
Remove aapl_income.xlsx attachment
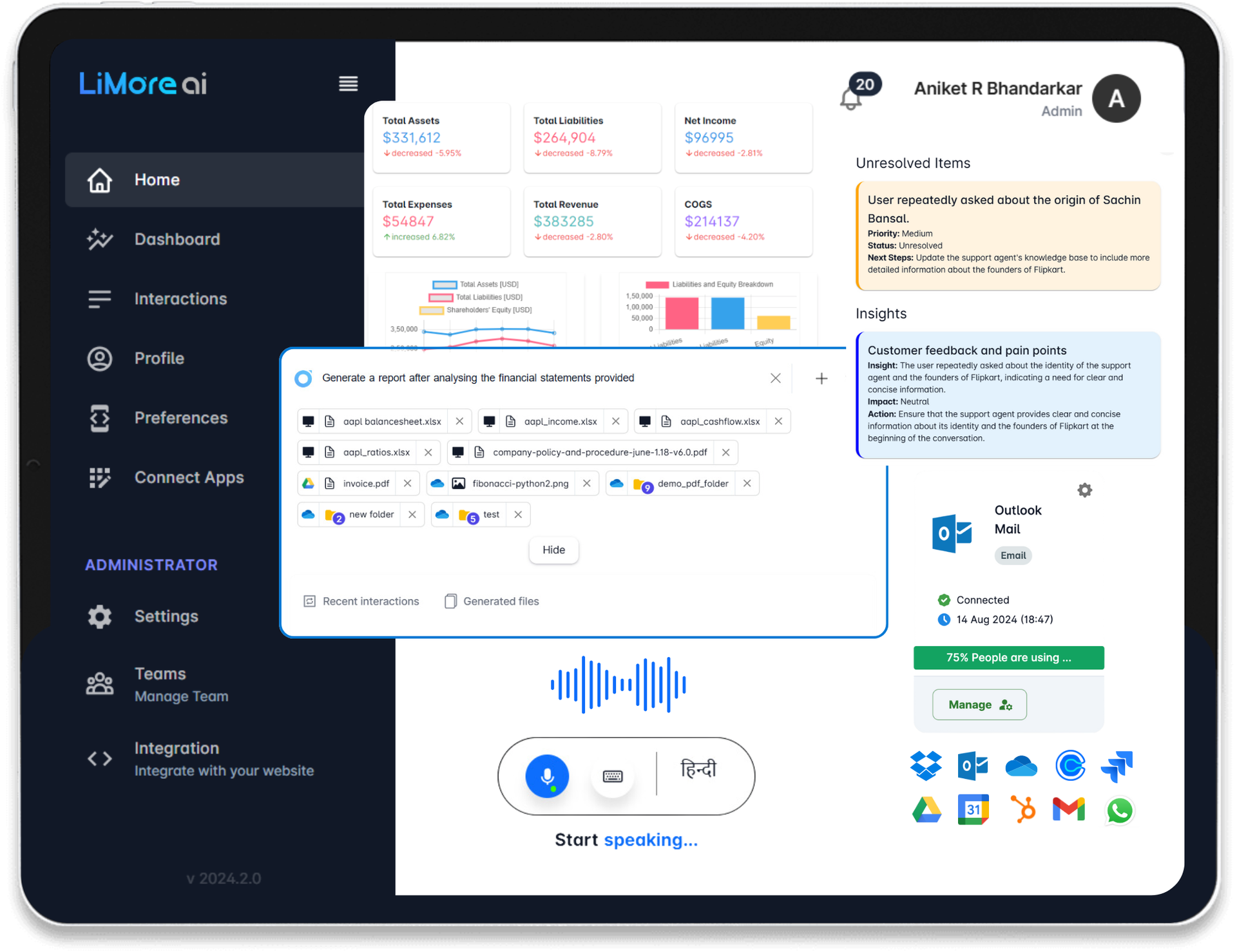[x=615, y=421]
